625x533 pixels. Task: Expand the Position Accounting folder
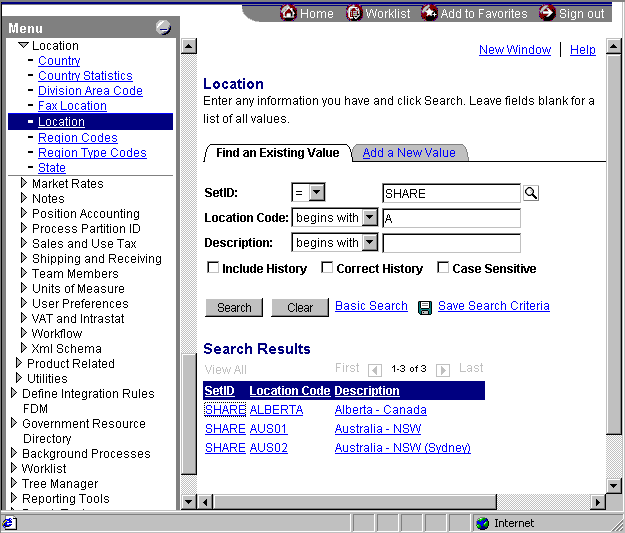coord(24,213)
